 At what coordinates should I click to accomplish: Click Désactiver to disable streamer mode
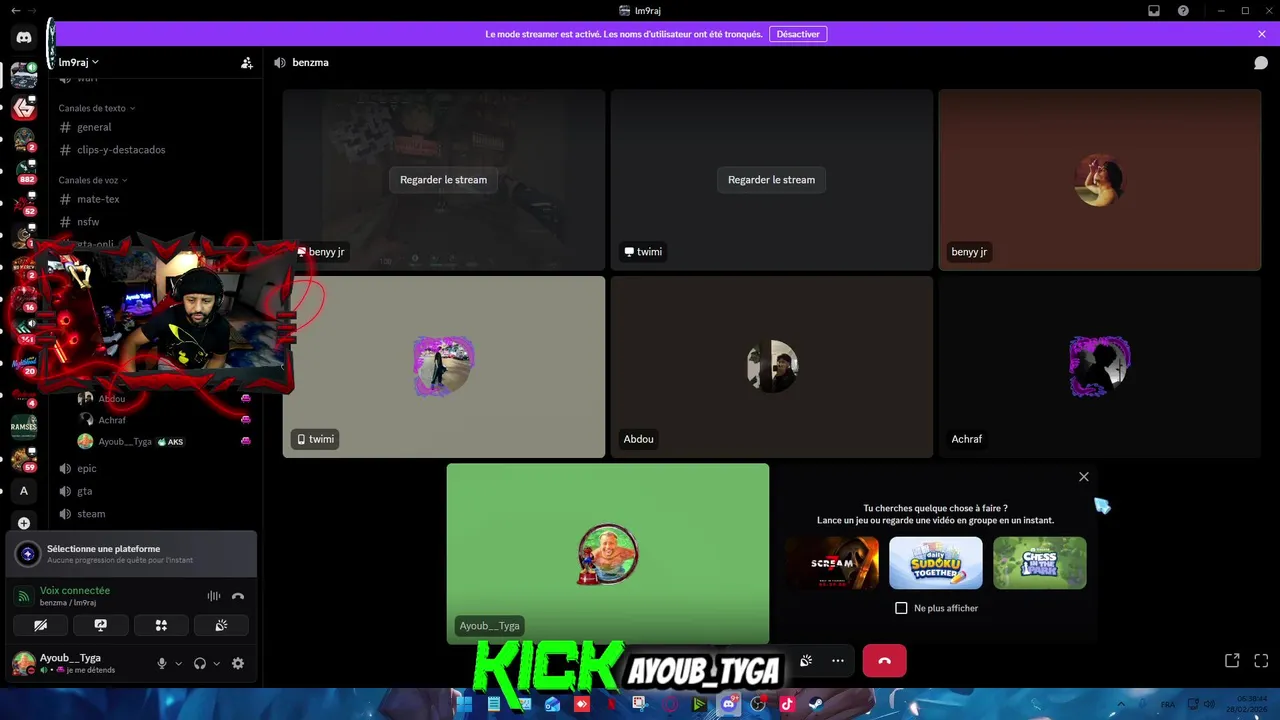(798, 34)
